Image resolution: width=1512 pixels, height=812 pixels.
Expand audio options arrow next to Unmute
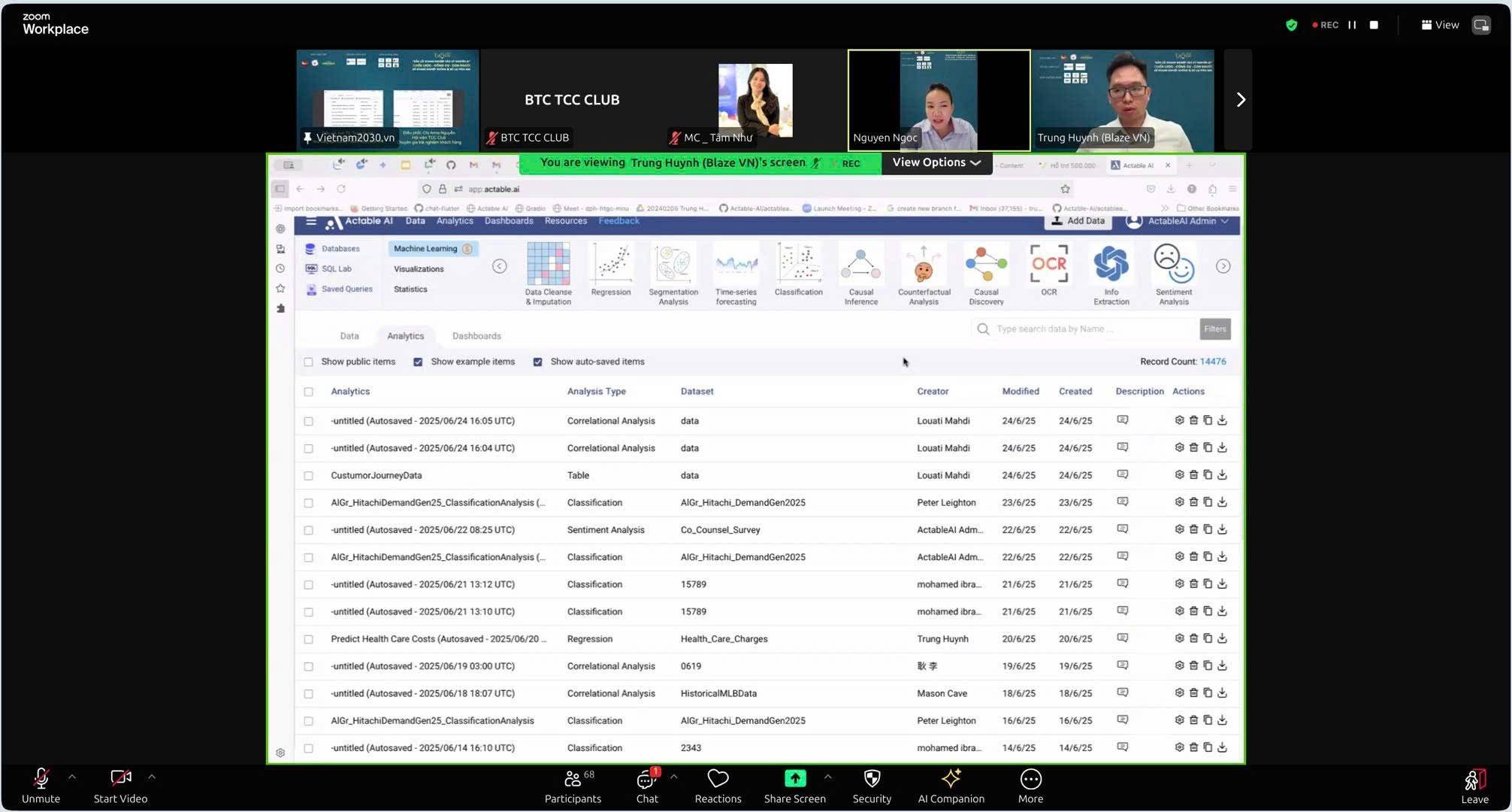(x=72, y=777)
